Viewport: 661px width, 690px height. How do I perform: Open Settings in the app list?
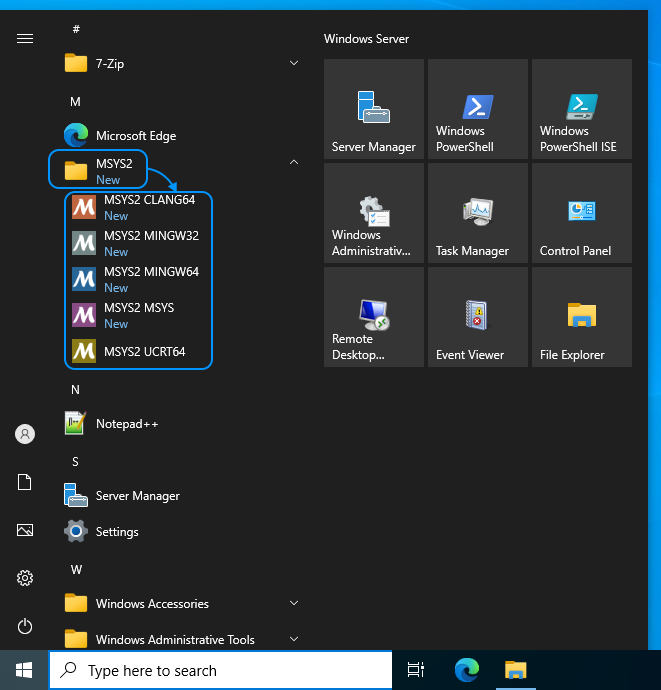[x=181, y=532]
